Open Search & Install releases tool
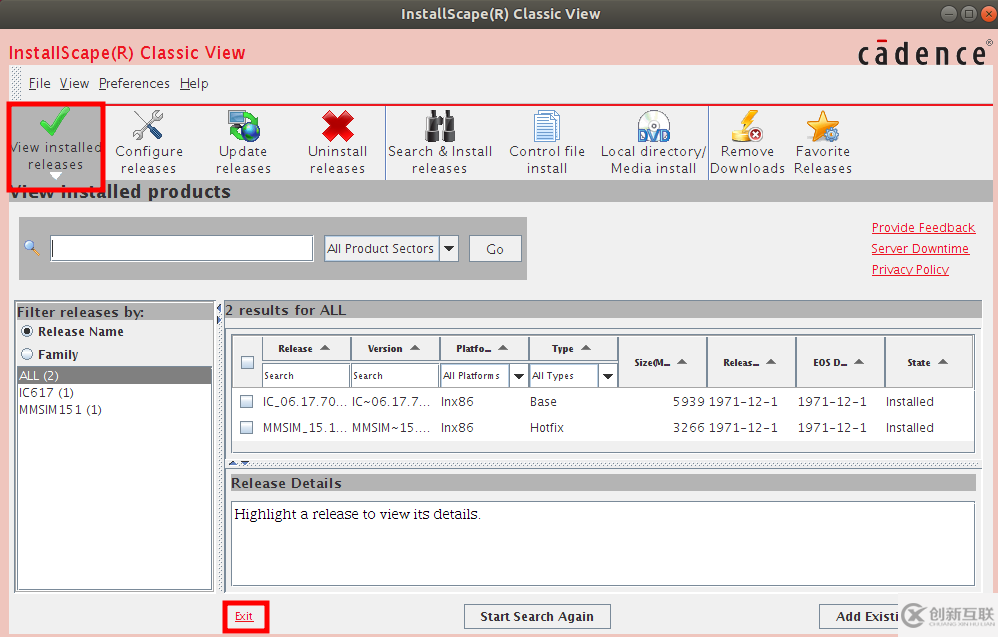Image resolution: width=998 pixels, height=637 pixels. [x=440, y=143]
